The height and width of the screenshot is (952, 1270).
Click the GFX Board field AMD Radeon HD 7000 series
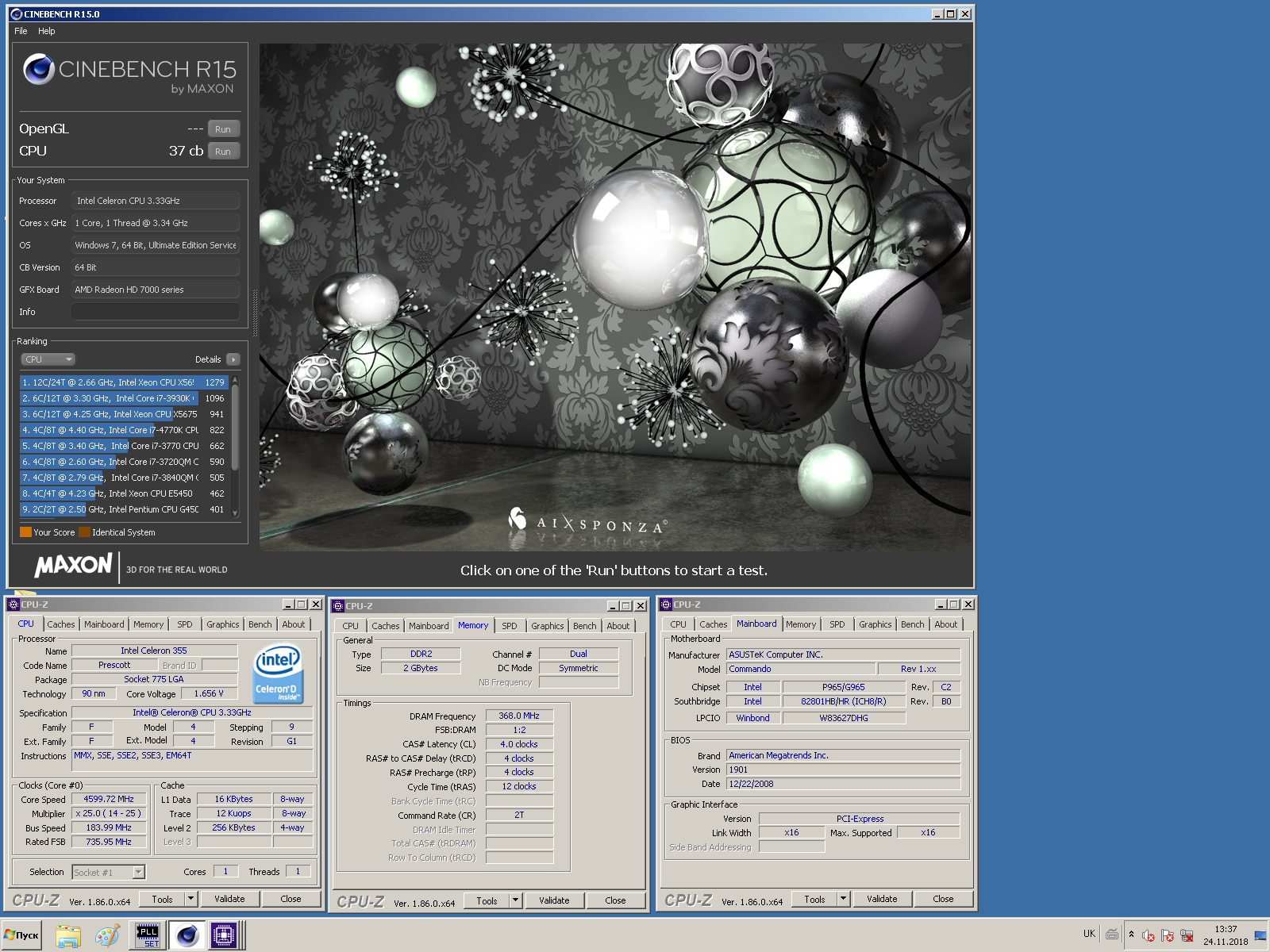156,290
